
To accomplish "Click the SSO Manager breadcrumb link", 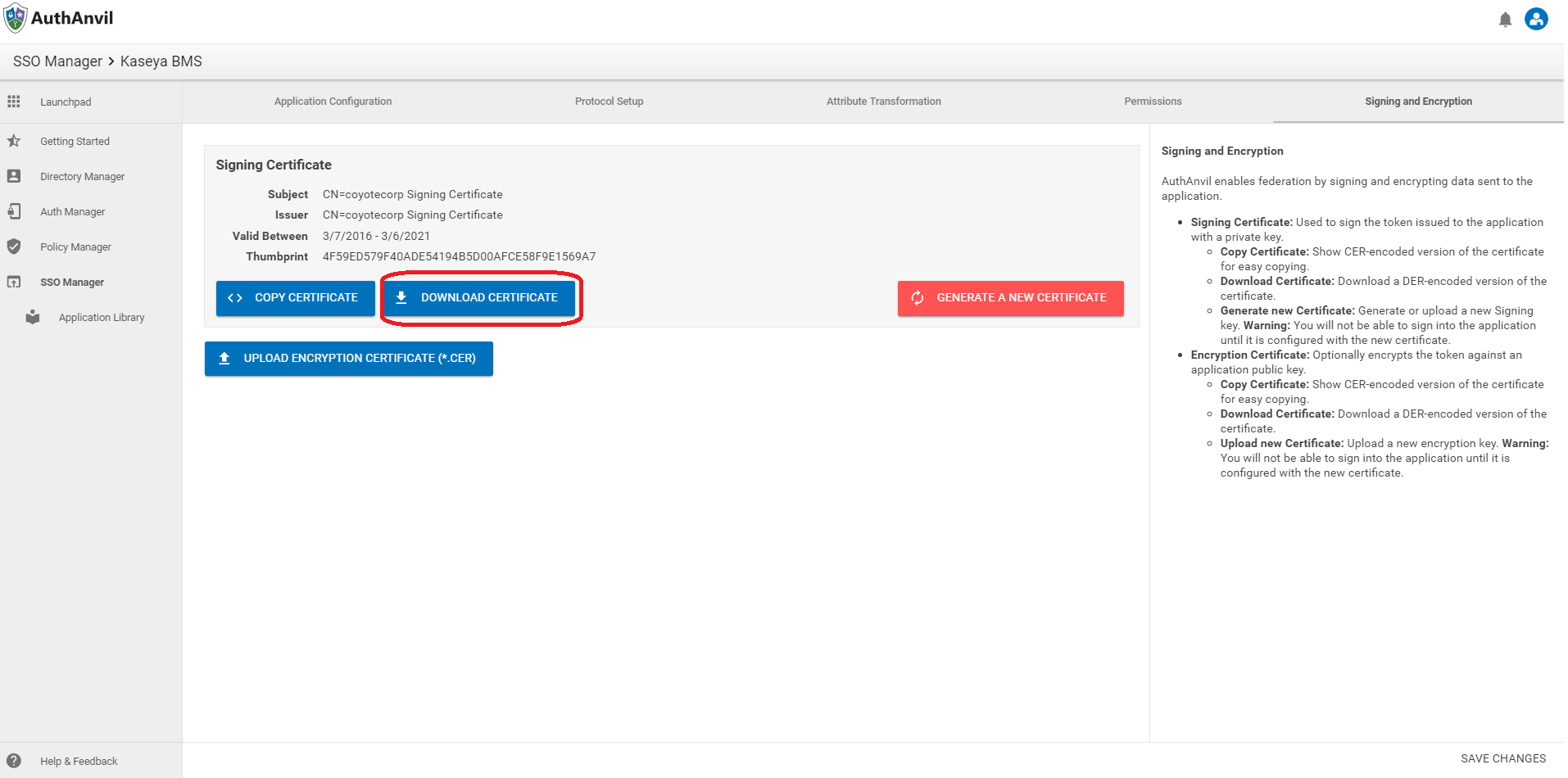I will pos(57,61).
